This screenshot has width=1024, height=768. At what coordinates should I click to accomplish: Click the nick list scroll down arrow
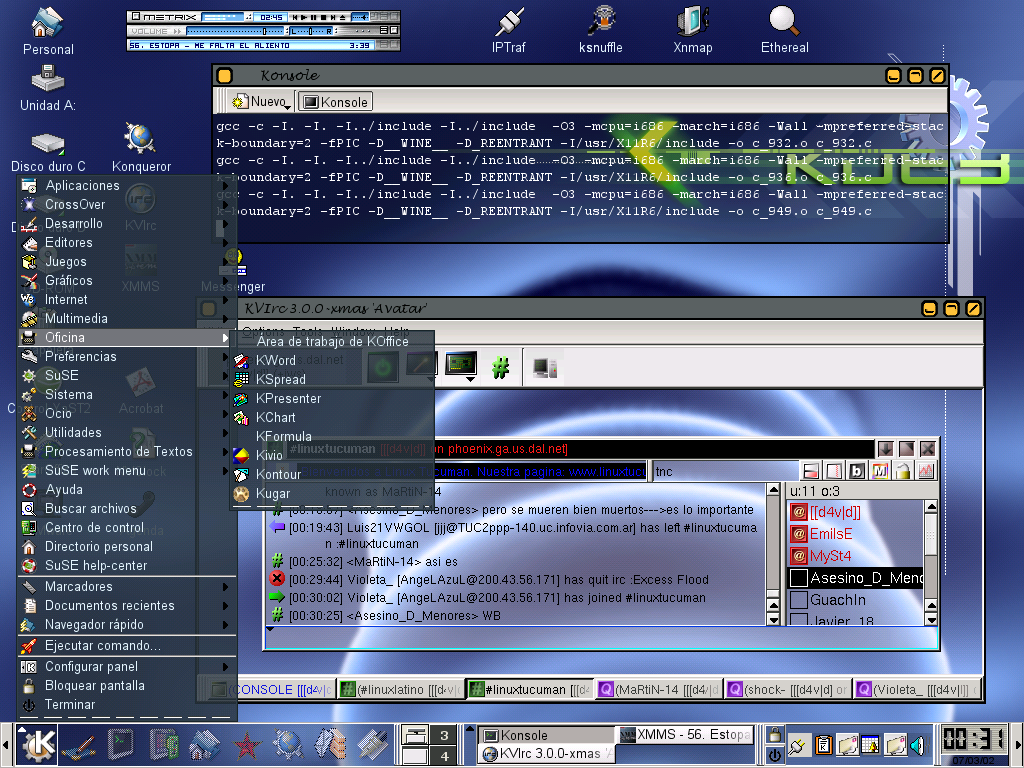931,620
